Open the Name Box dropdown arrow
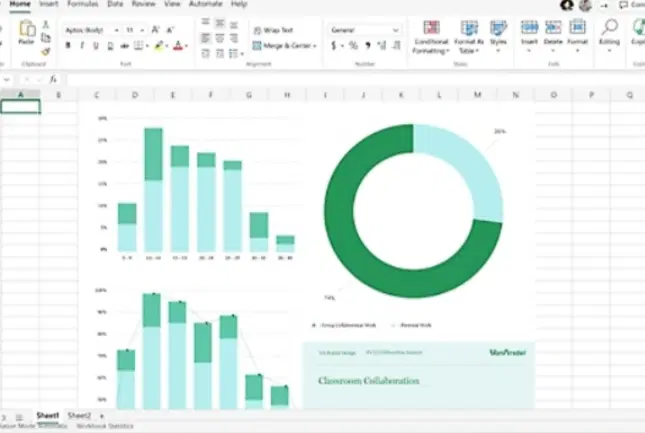The width and height of the screenshot is (645, 433). tap(7, 79)
